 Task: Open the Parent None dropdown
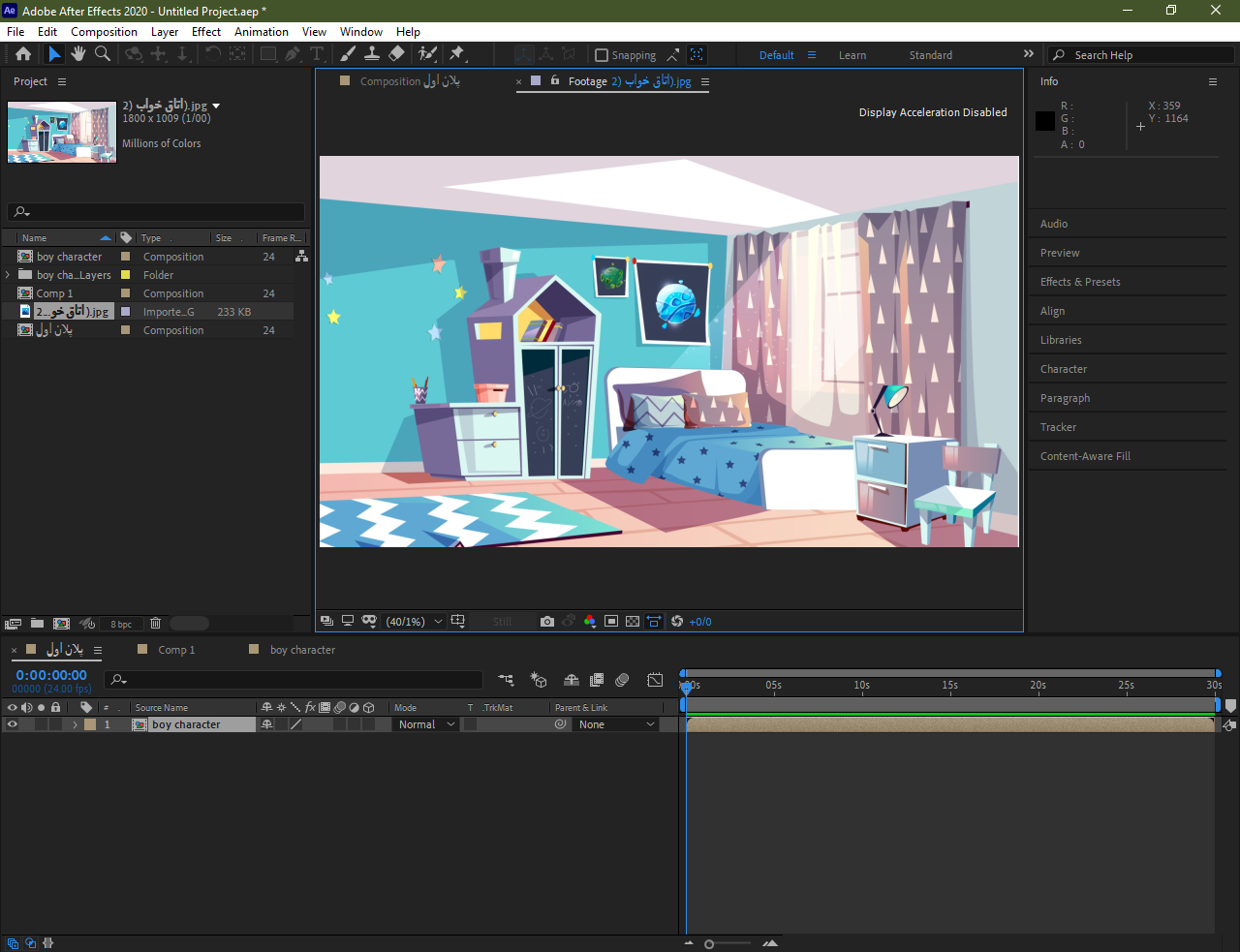click(616, 724)
